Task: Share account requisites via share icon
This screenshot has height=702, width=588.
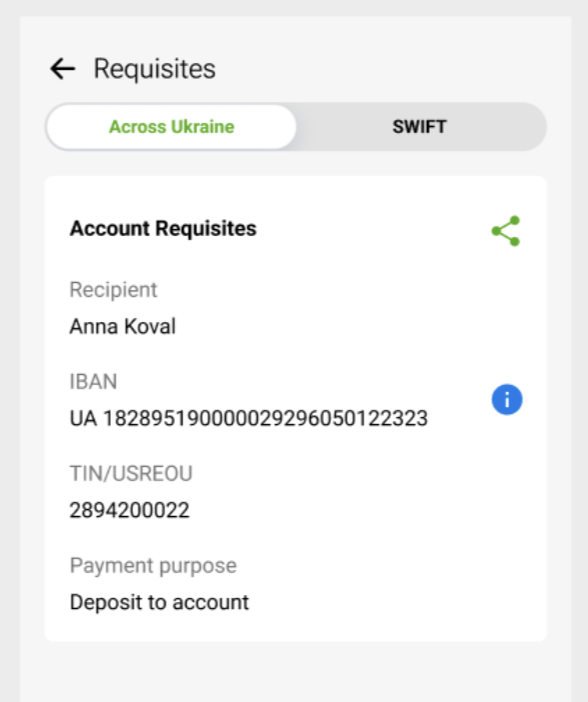Action: 506,231
